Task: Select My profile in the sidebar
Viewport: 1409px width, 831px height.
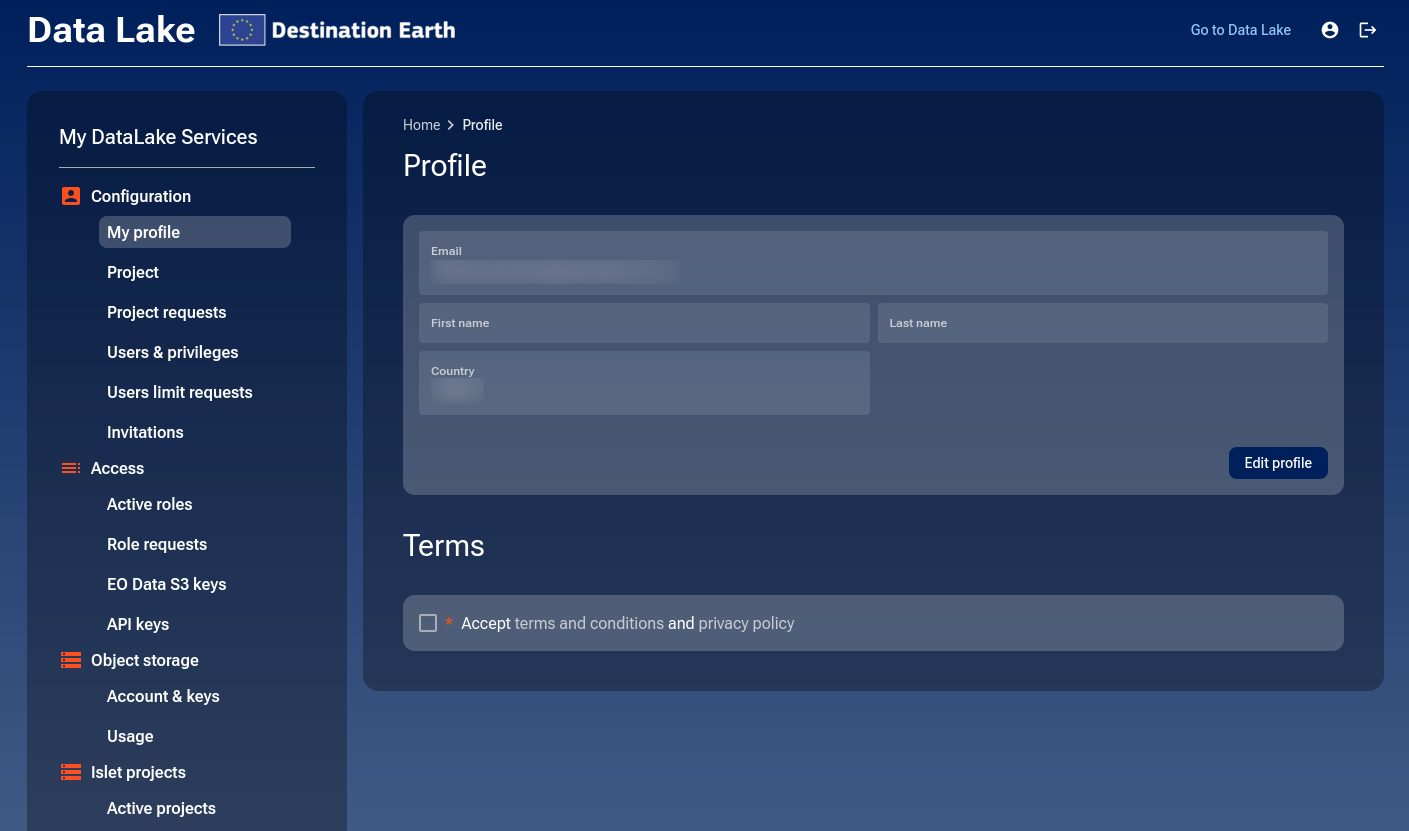Action: click(143, 232)
